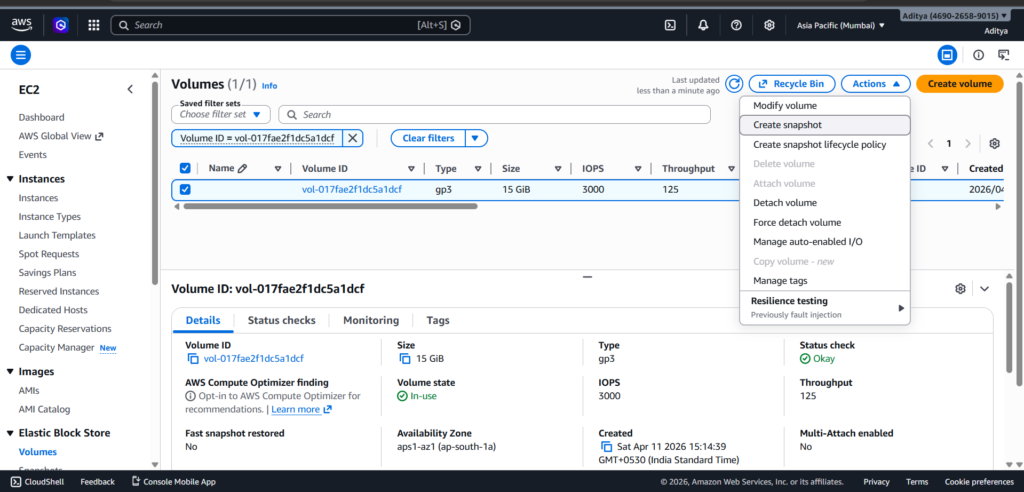This screenshot has width=1024, height=492.
Task: Clear the Volume ID filter token
Action: pos(354,138)
